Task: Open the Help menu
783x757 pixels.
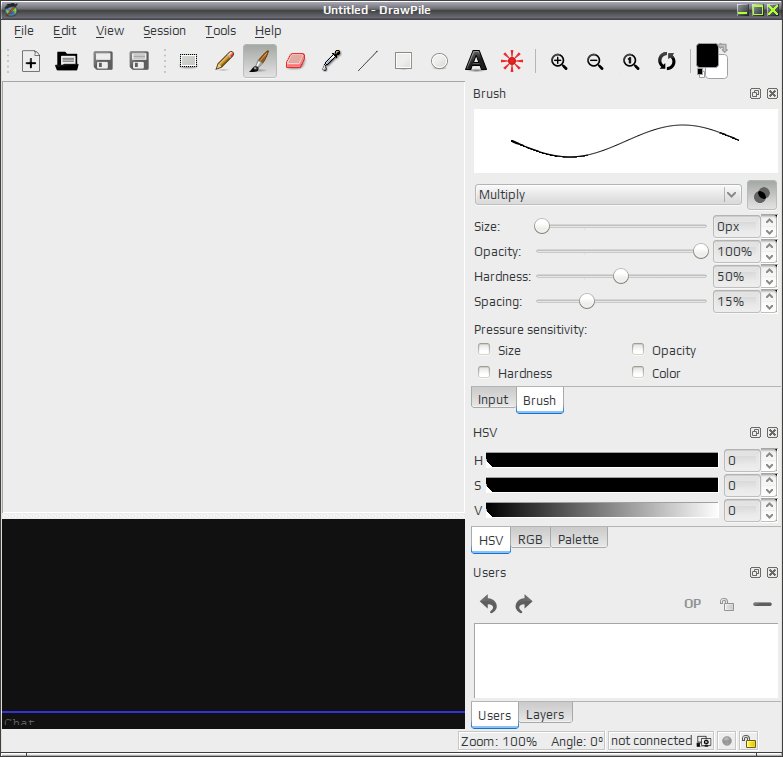Action: pyautogui.click(x=268, y=31)
